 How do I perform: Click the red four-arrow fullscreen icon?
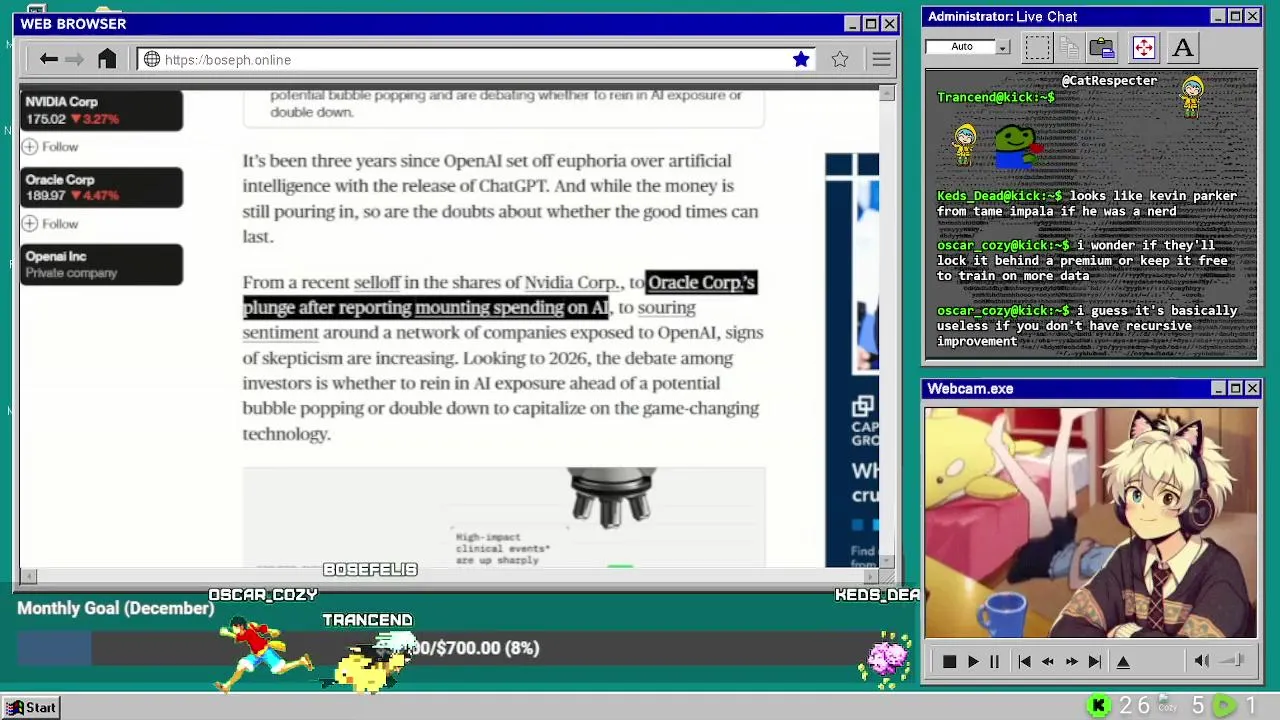pos(1143,47)
